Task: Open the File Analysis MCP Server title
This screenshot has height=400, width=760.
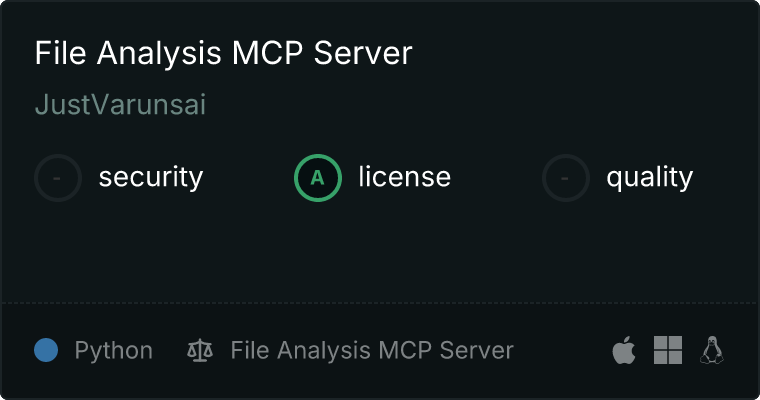Action: [223, 52]
